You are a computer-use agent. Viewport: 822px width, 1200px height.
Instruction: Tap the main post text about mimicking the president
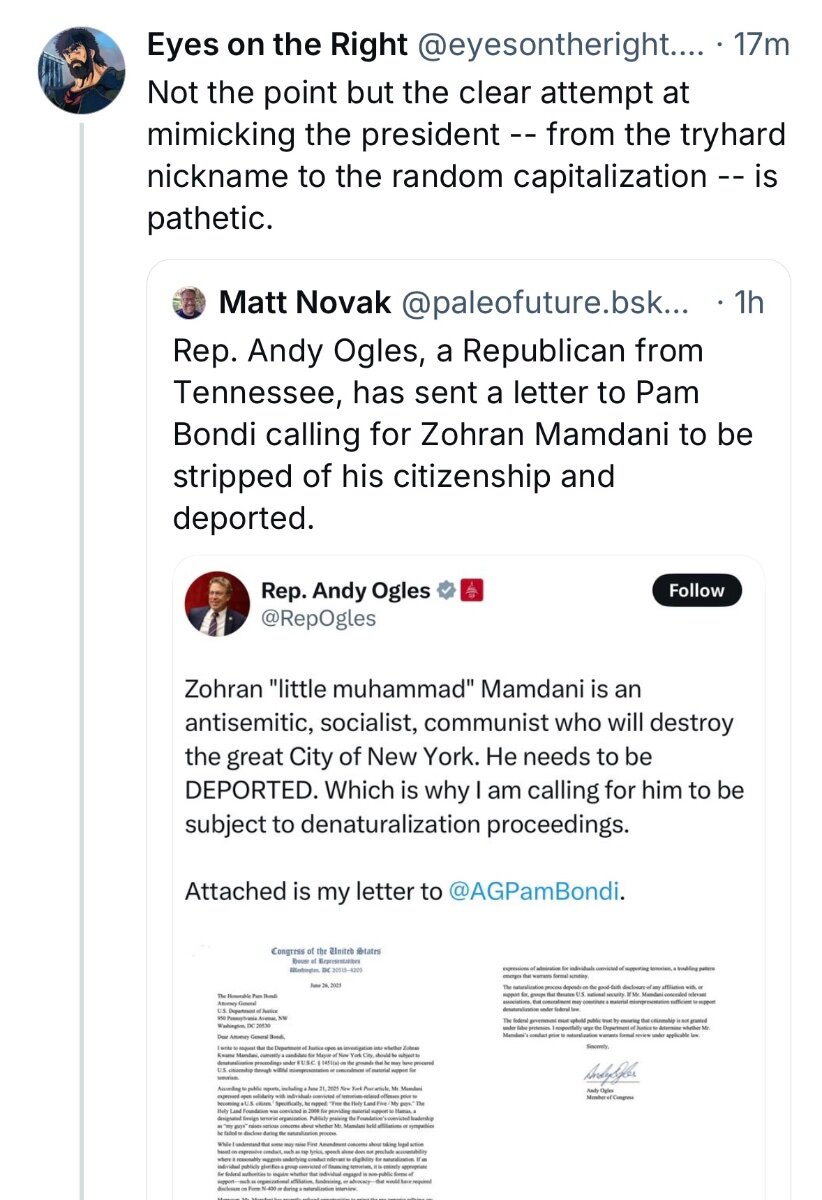(x=466, y=155)
